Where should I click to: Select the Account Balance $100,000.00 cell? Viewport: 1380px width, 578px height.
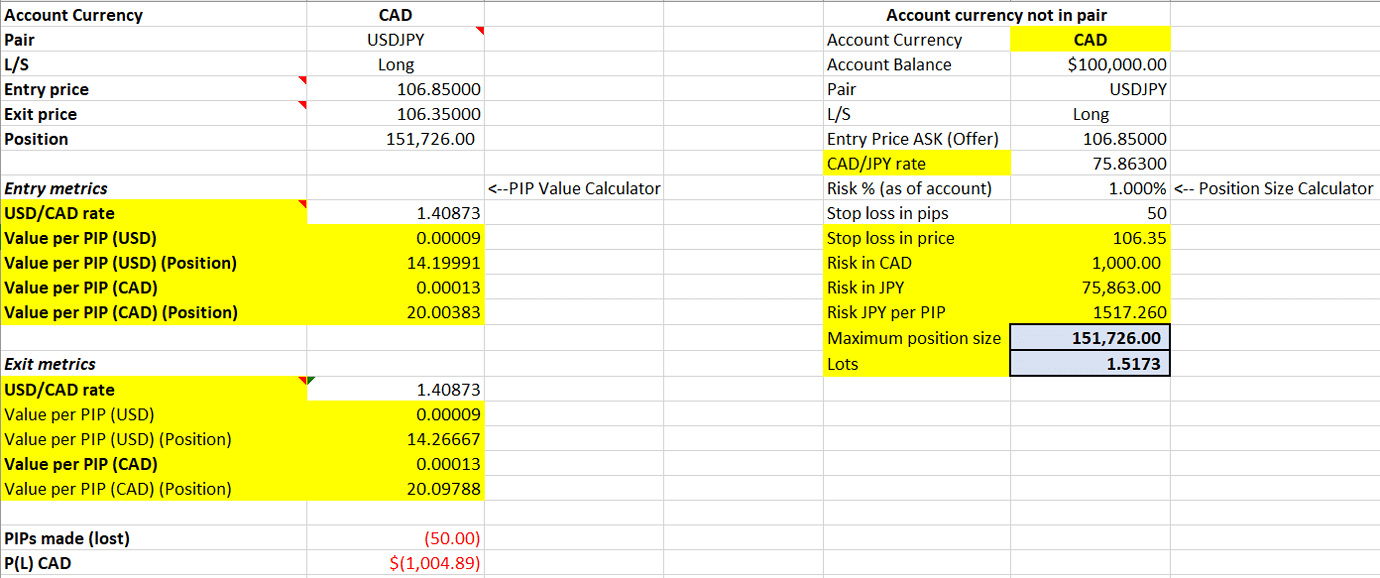pos(1090,64)
